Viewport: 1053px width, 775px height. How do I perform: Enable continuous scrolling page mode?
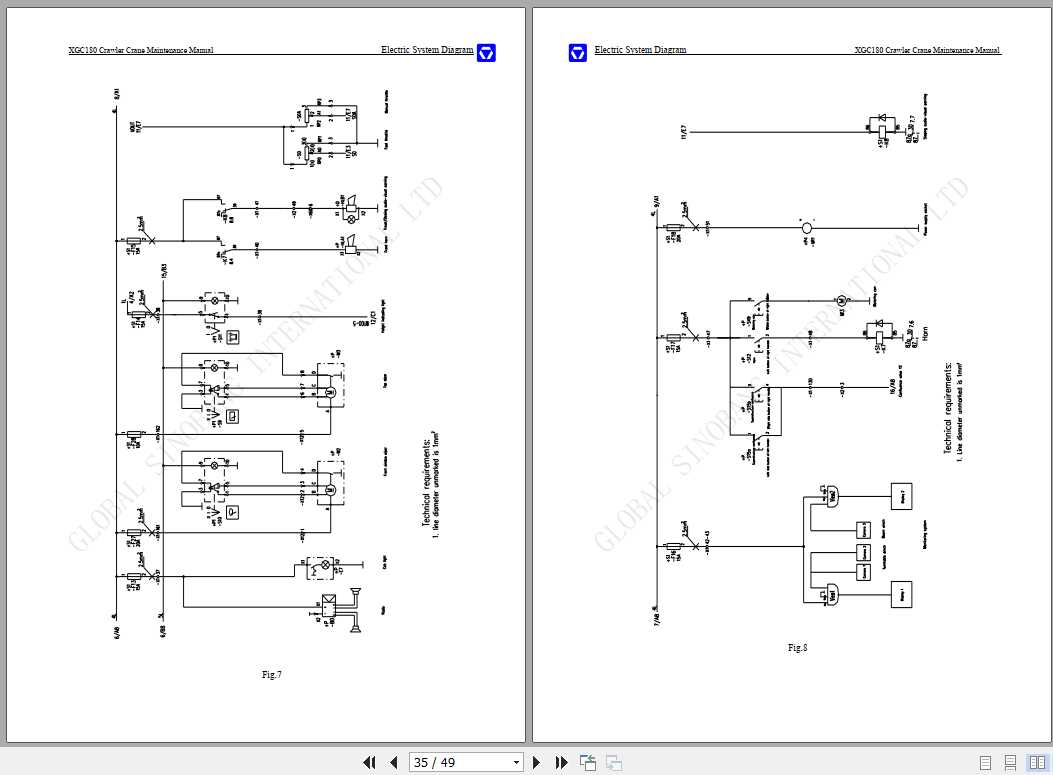tap(1010, 763)
